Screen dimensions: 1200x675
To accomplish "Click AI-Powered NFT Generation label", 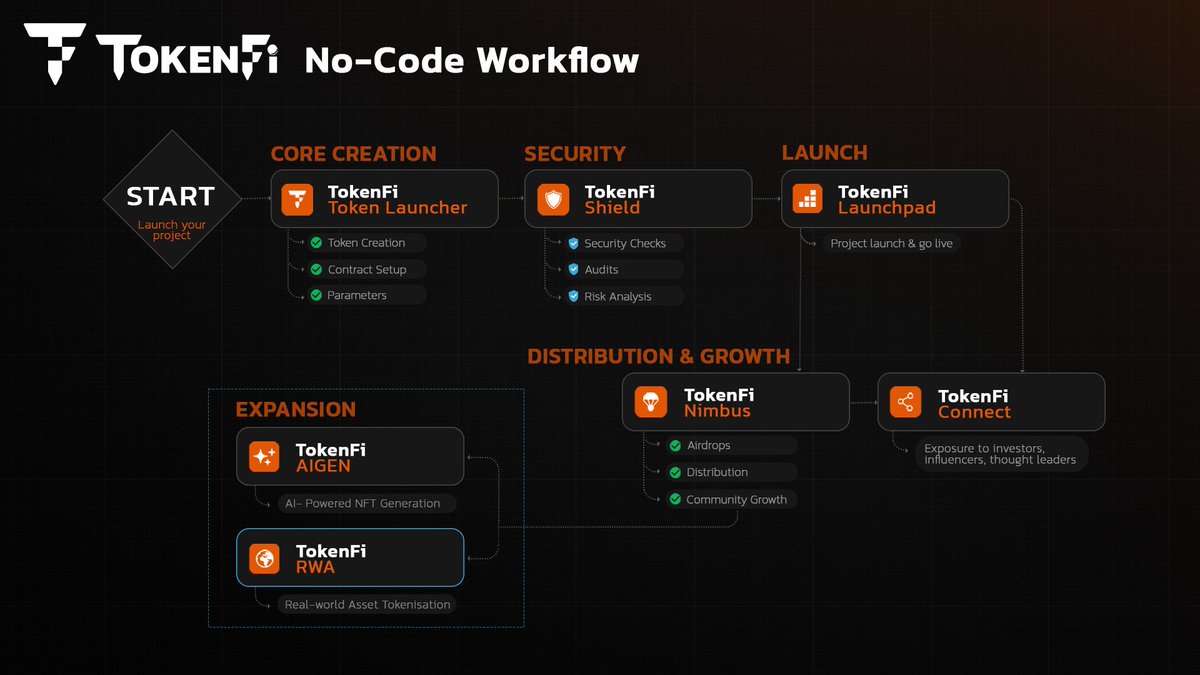I will pos(364,503).
